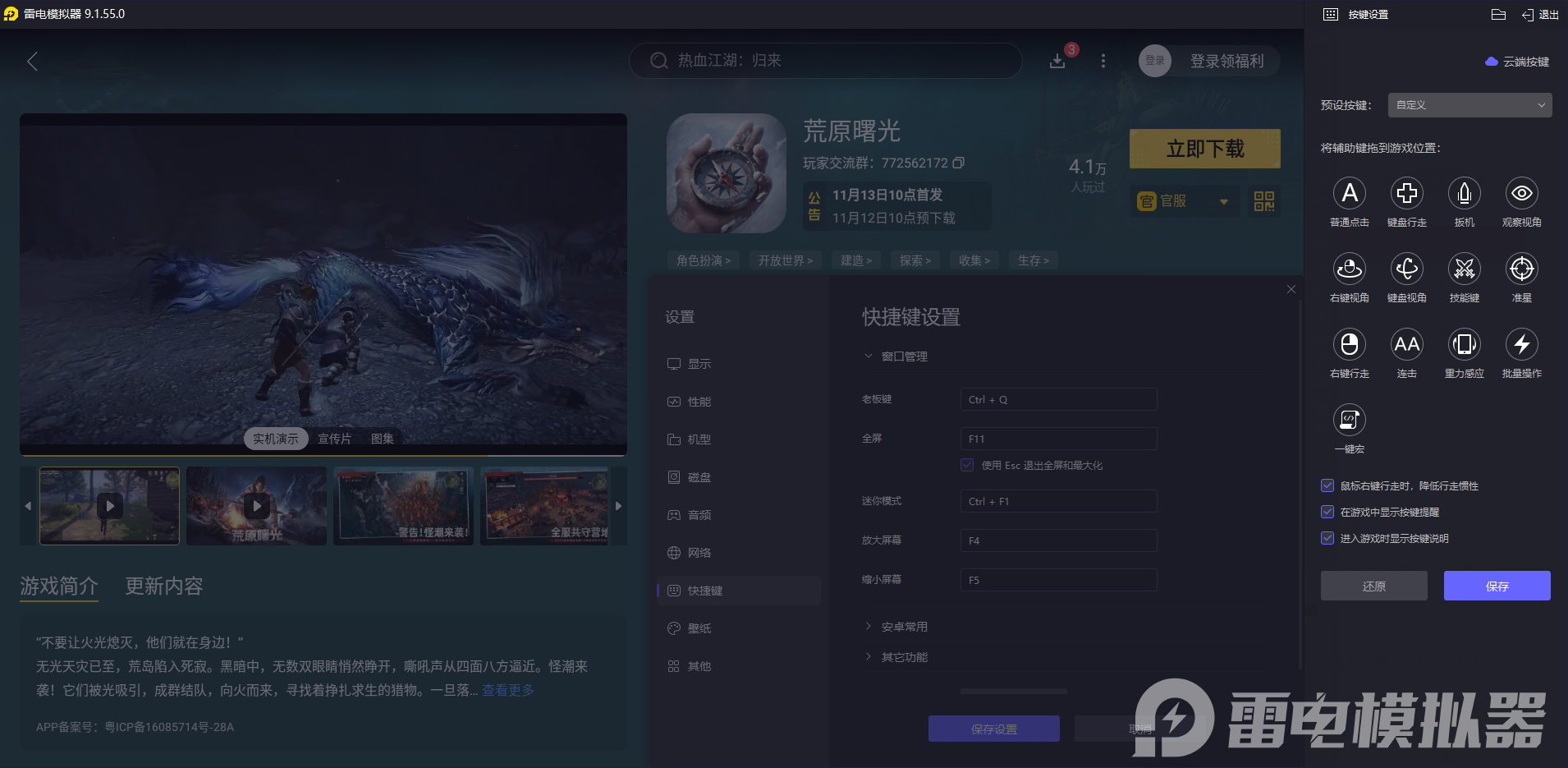Click the 登录领福利 button
The width and height of the screenshot is (1568, 768).
[1226, 61]
